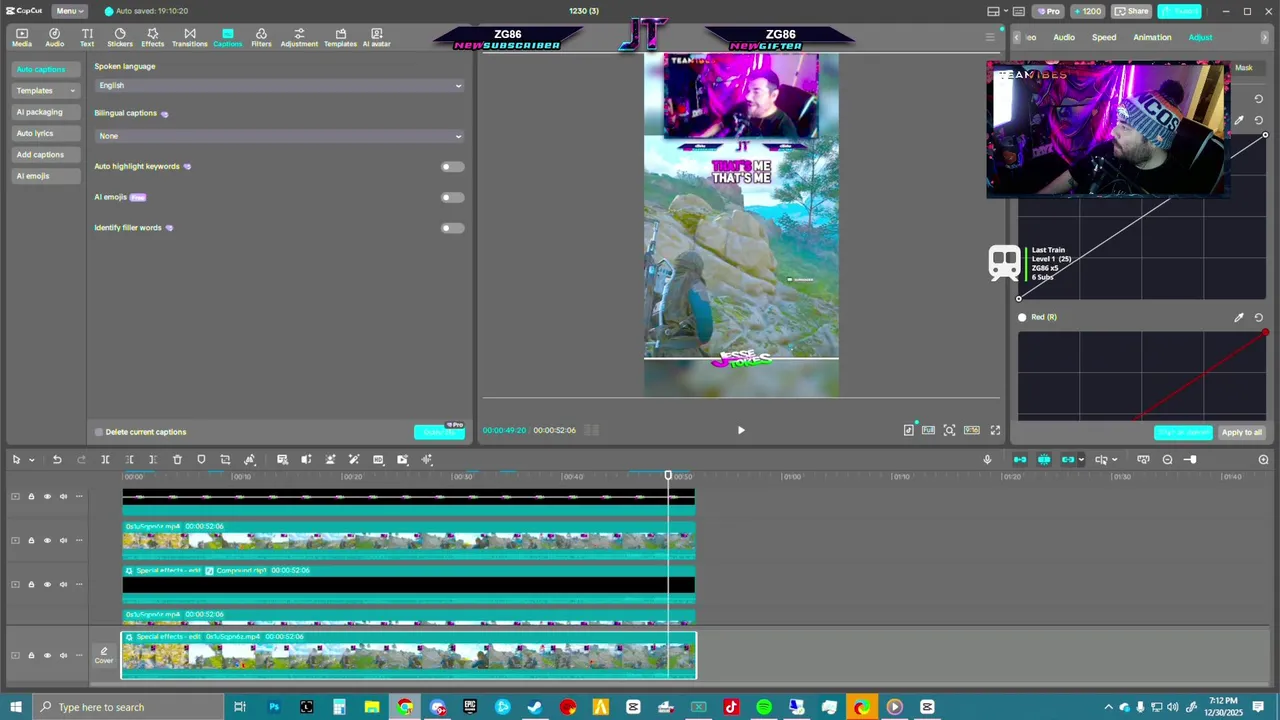Enable Auto highlight keywords switch

tap(452, 167)
